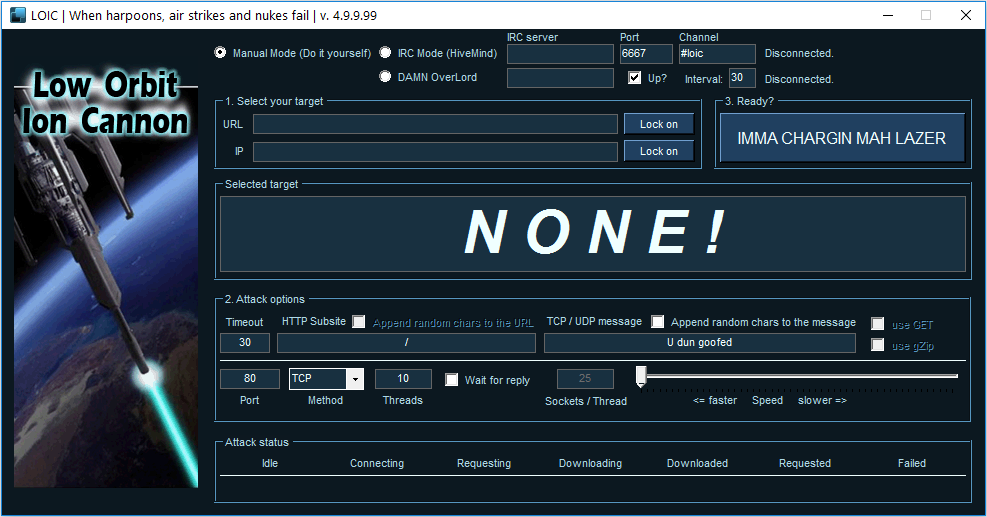The height and width of the screenshot is (517, 987).
Task: Click the Interval field showing 30
Action: tap(742, 78)
